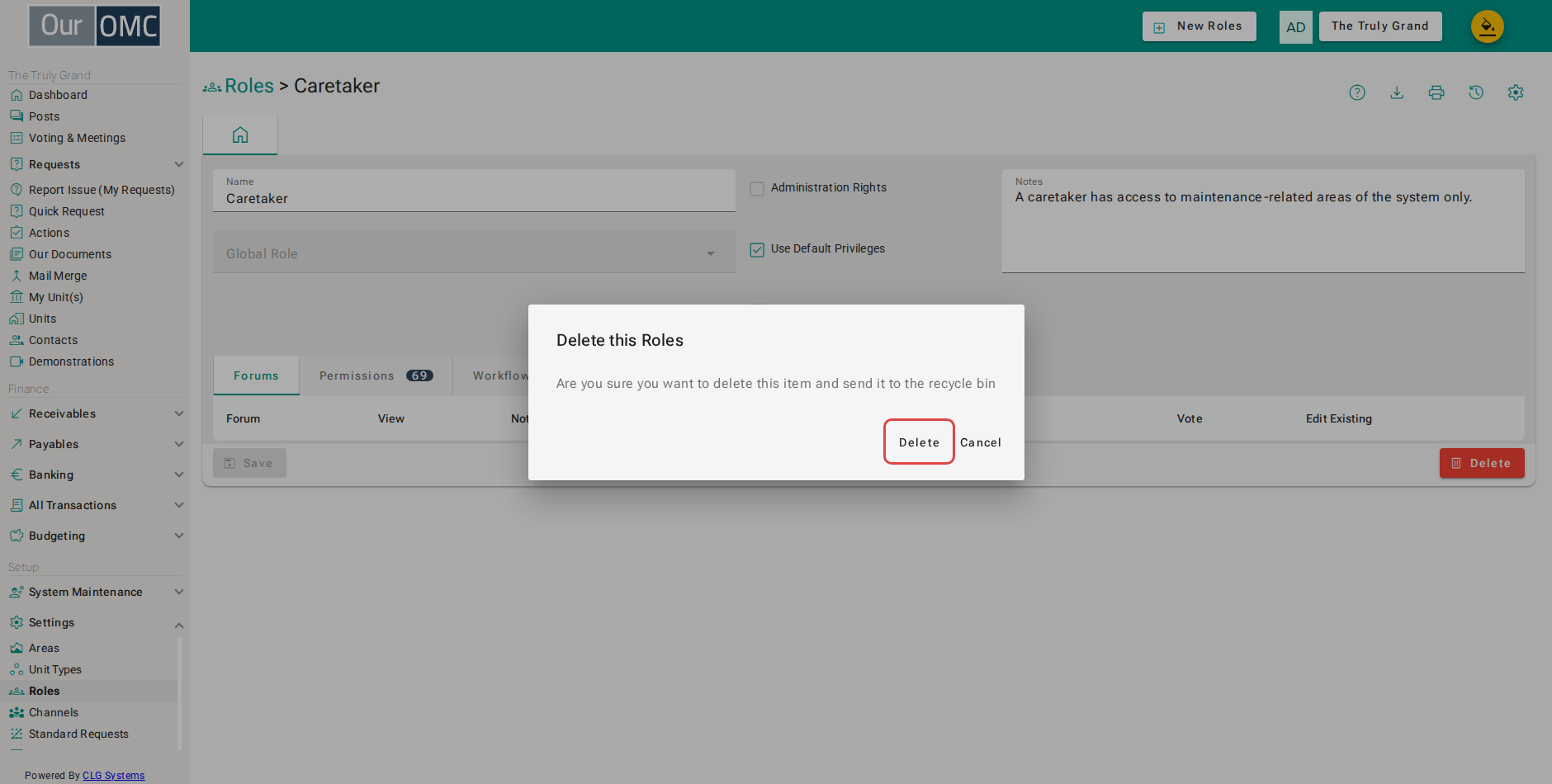Click the download icon in the page toolbar
1552x784 pixels.
[x=1397, y=92]
